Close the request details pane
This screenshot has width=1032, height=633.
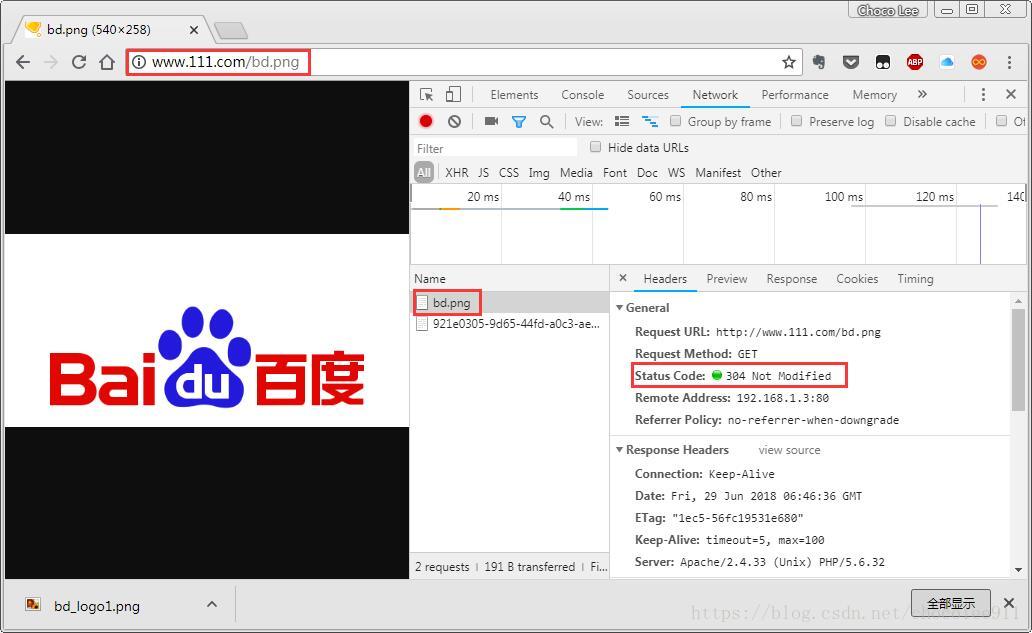(623, 278)
